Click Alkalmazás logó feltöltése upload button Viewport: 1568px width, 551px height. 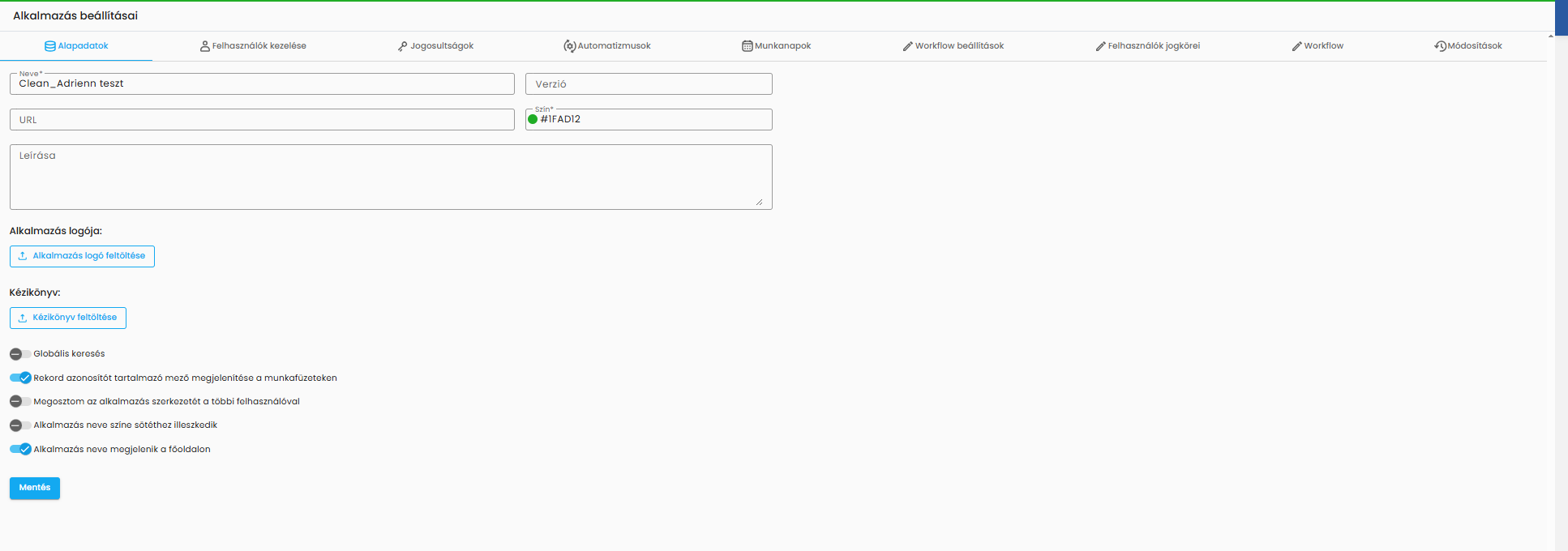click(x=82, y=256)
